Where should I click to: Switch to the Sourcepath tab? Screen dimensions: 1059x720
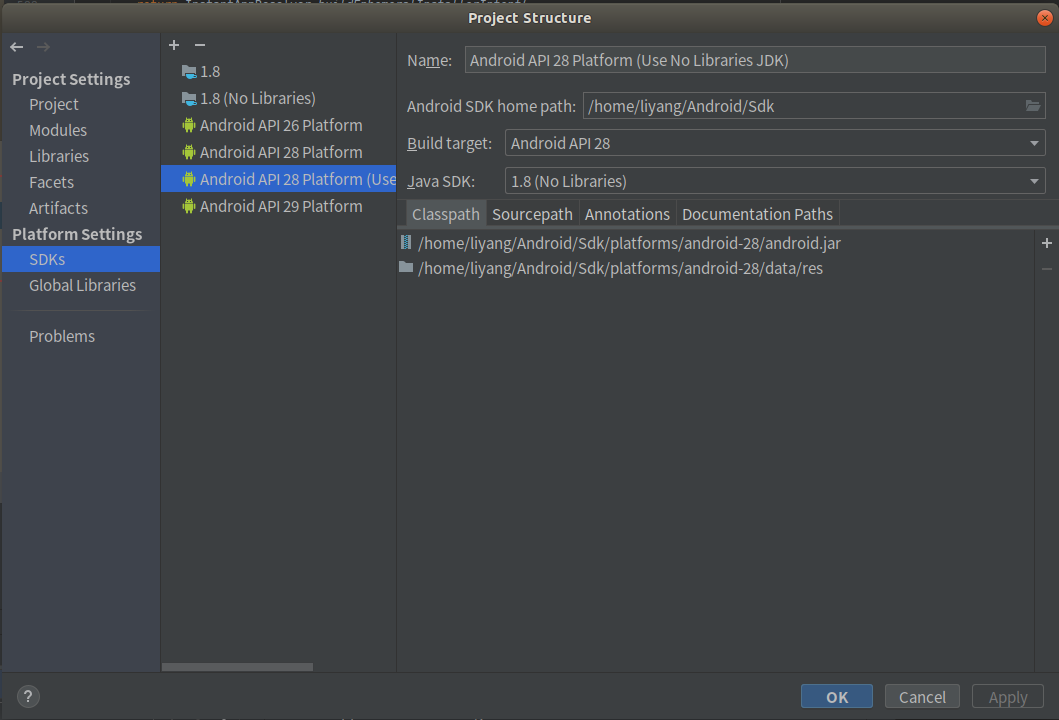(x=532, y=213)
